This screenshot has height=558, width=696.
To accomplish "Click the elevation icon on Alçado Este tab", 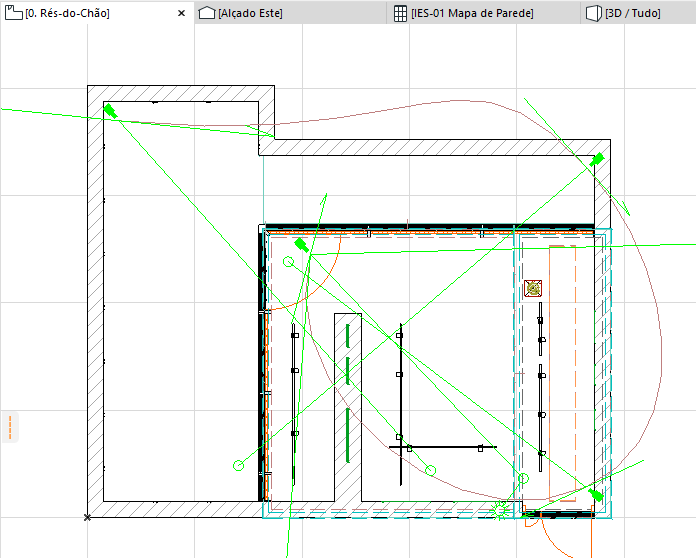I will (207, 13).
